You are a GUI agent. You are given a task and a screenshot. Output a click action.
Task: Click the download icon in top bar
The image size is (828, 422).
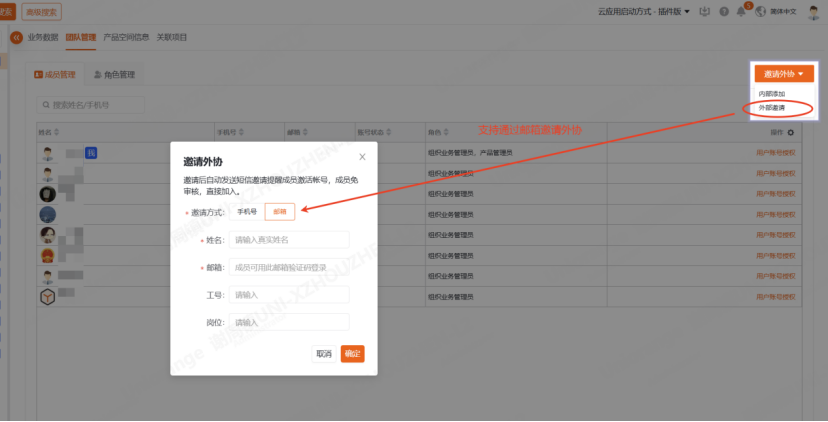pos(707,11)
